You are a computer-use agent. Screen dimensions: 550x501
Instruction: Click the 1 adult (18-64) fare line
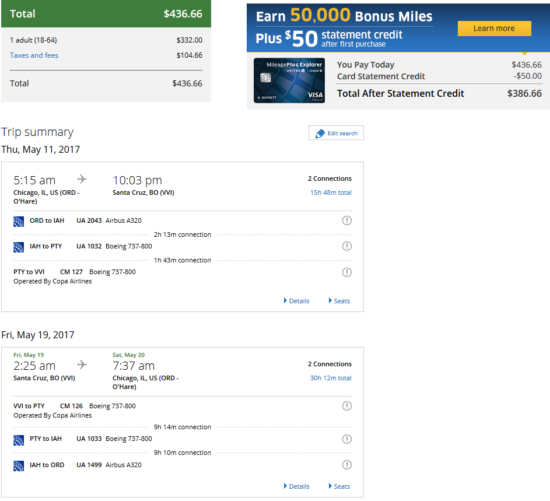[106, 40]
